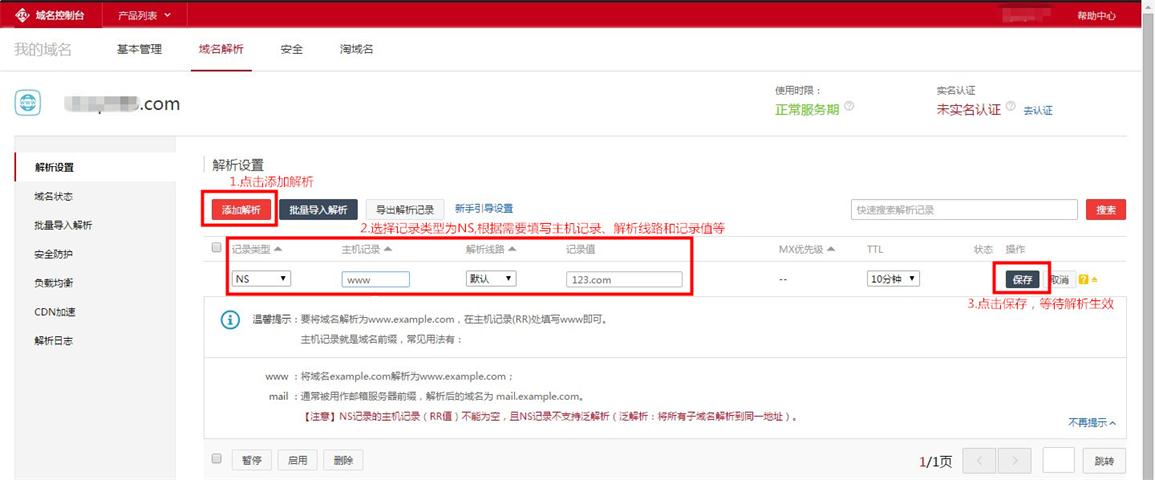Toggle select-all checkbox in table header
Viewport: 1155px width, 480px height.
pyautogui.click(x=217, y=248)
